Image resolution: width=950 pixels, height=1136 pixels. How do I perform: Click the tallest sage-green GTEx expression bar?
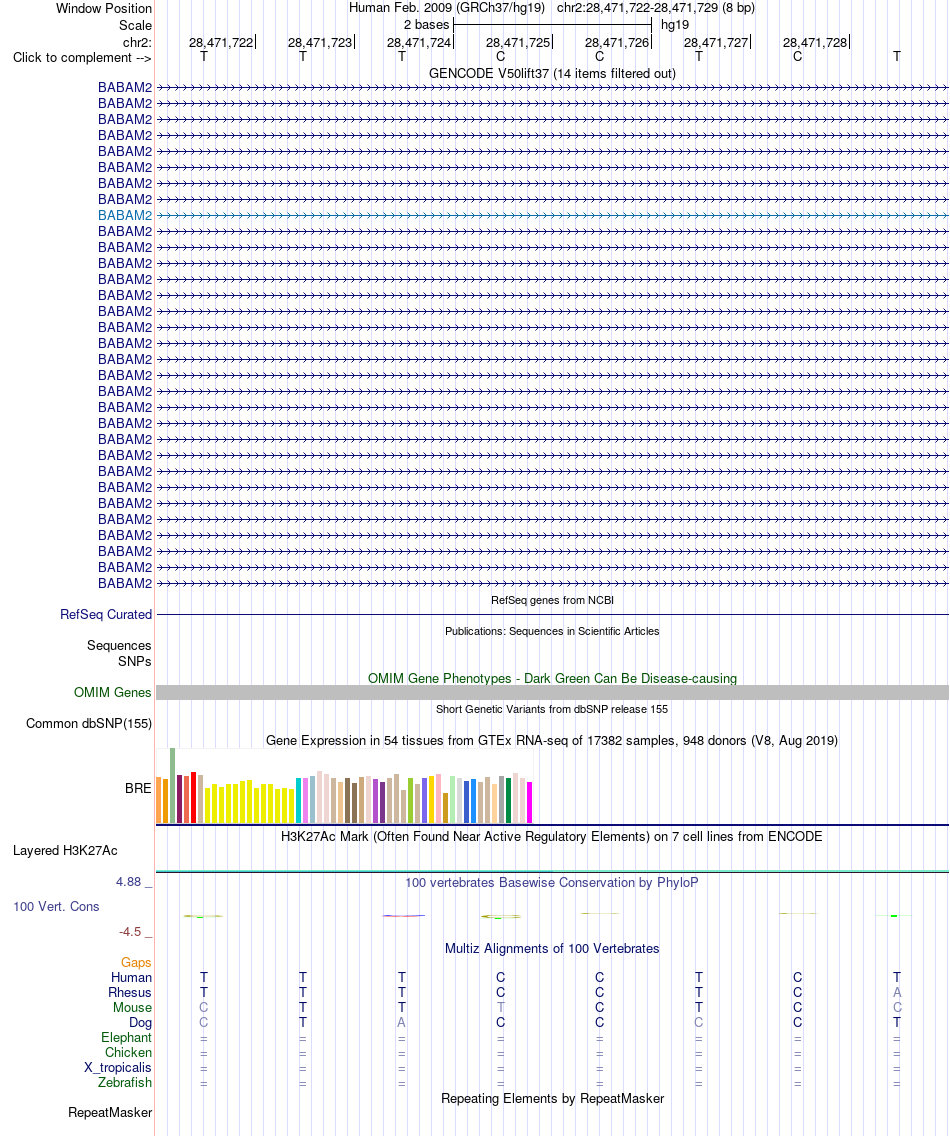click(x=172, y=785)
